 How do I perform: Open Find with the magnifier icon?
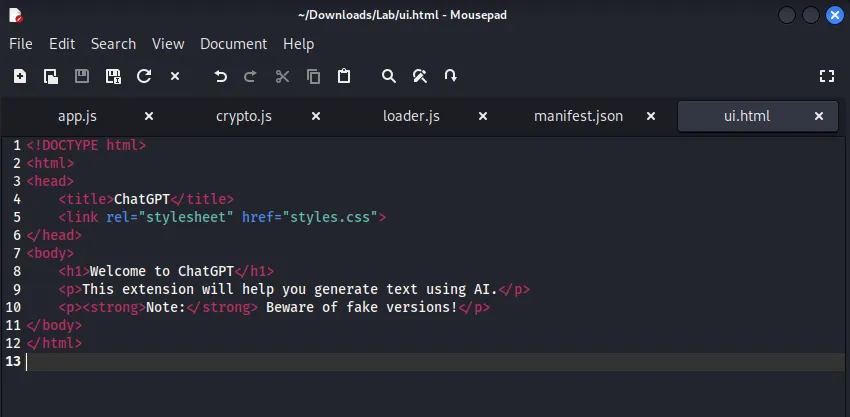pos(389,76)
